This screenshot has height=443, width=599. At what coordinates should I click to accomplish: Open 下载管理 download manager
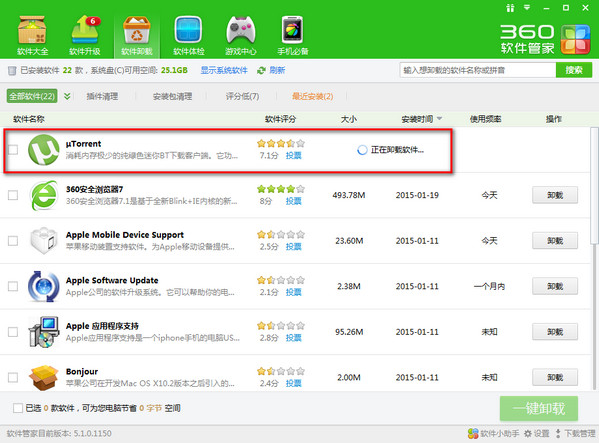click(575, 433)
